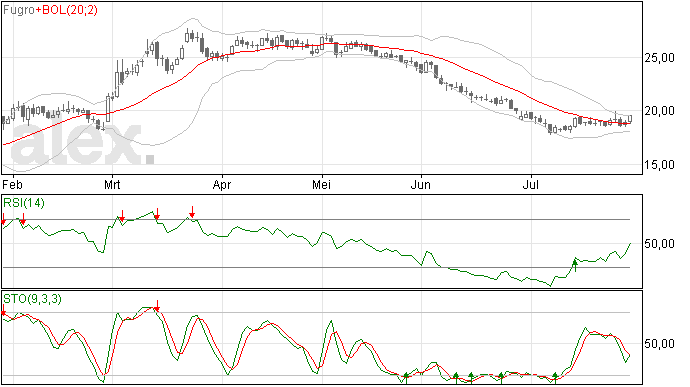Click the 15,00 price axis label
Viewport: 690px width, 387px height.
tap(659, 165)
